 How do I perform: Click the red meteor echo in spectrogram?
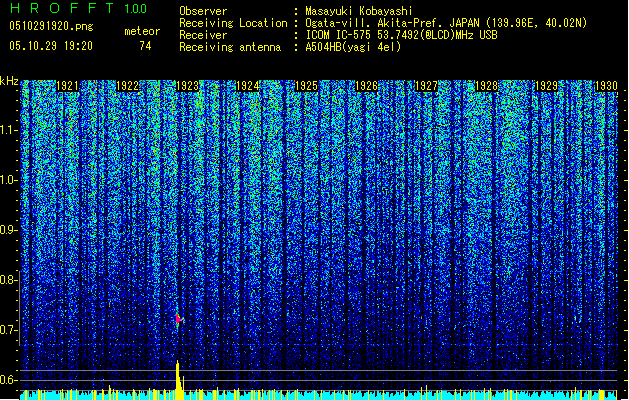[x=179, y=319]
